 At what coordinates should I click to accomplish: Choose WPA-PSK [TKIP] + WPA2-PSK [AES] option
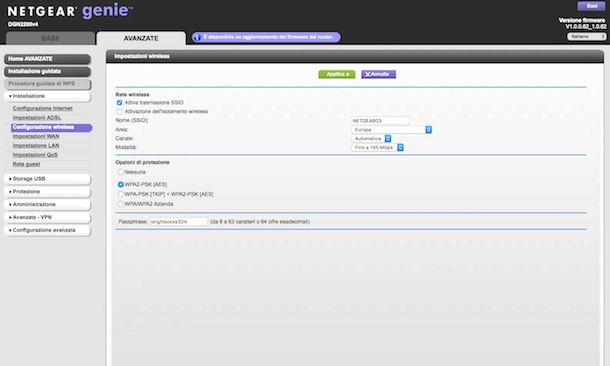[x=121, y=194]
